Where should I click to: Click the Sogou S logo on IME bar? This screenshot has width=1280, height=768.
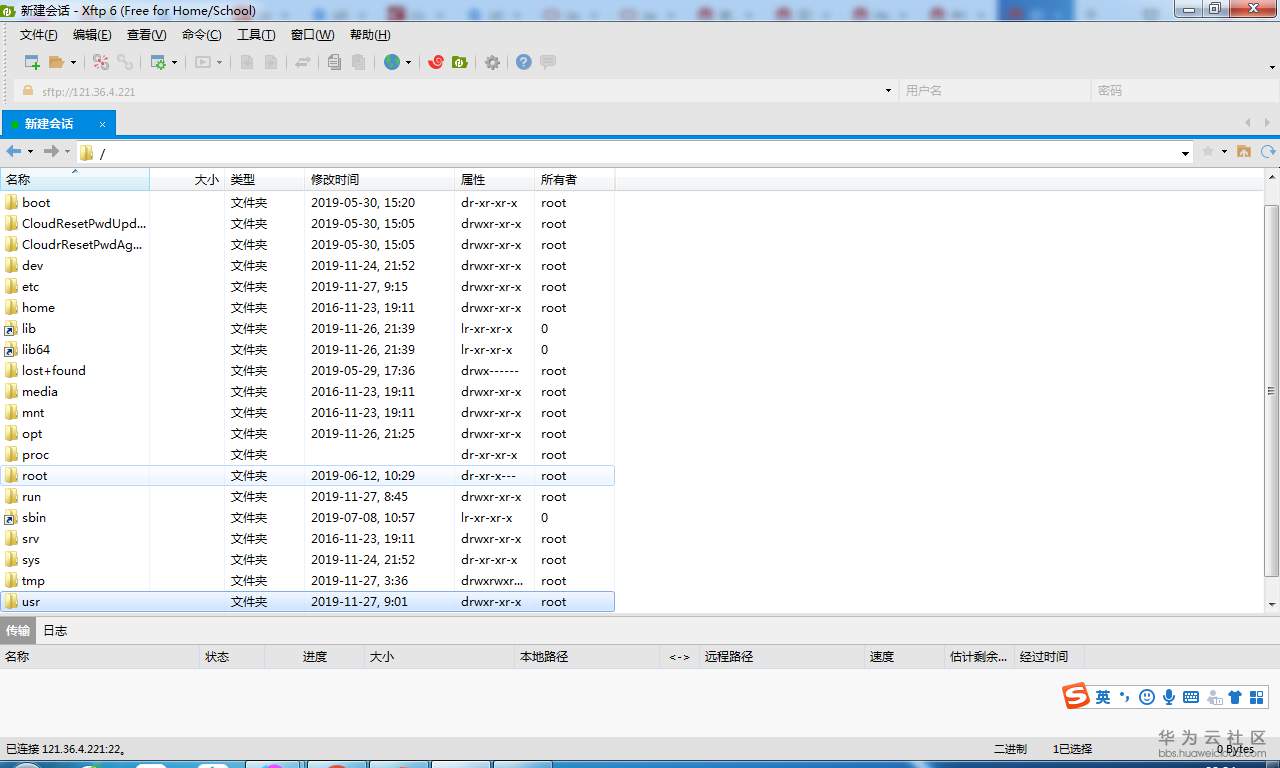pos(1076,696)
